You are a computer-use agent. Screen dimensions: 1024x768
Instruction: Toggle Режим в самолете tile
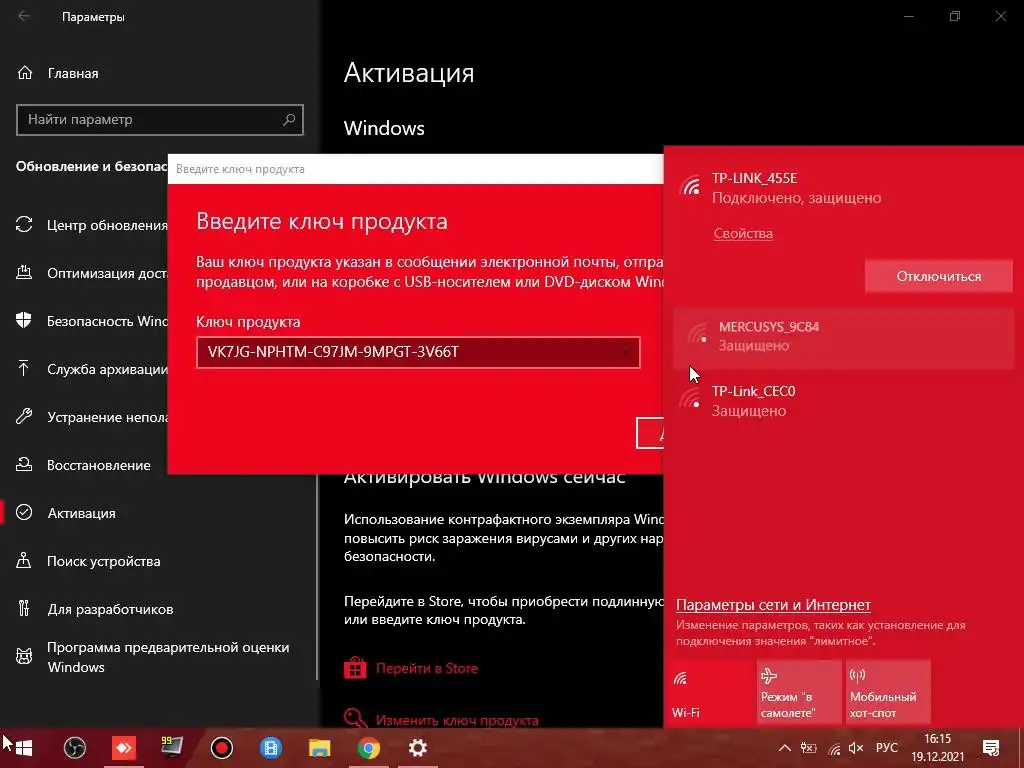click(x=799, y=692)
